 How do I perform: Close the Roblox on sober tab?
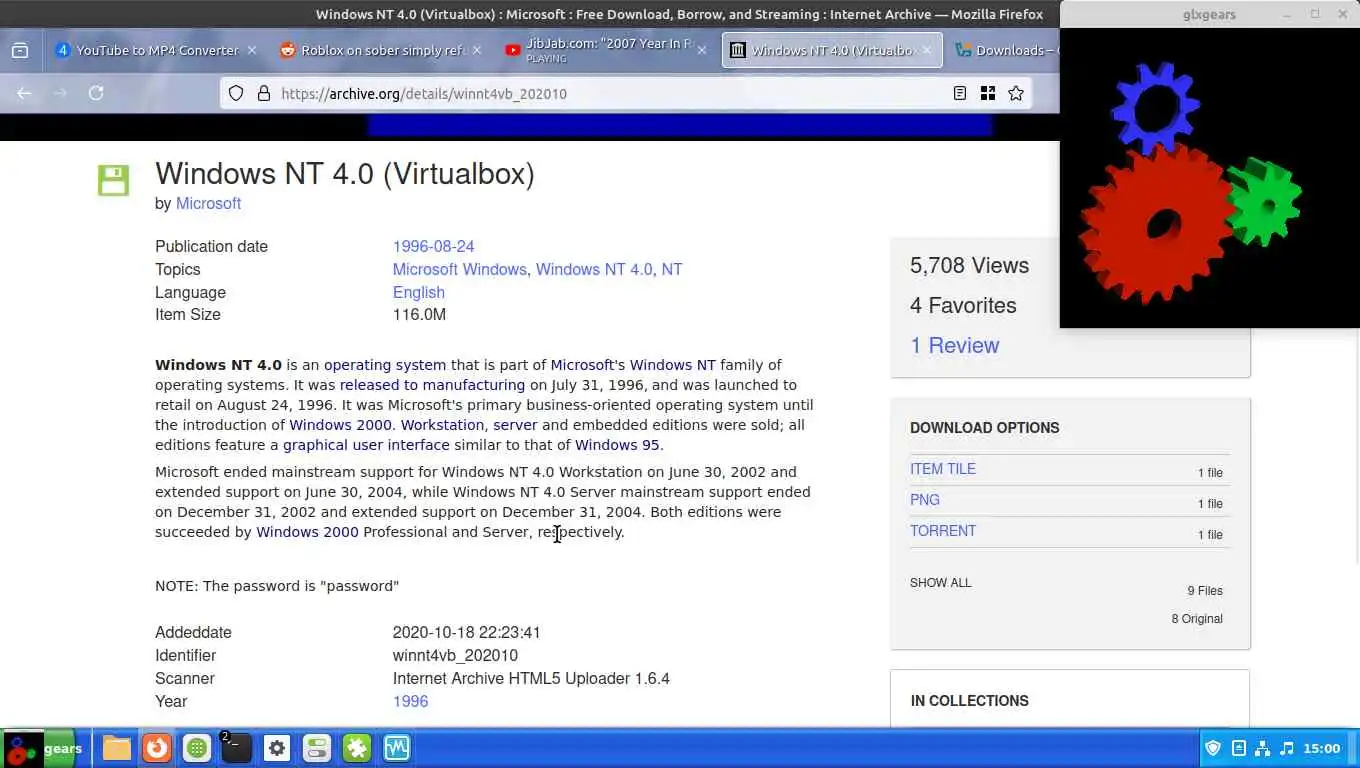click(x=477, y=50)
